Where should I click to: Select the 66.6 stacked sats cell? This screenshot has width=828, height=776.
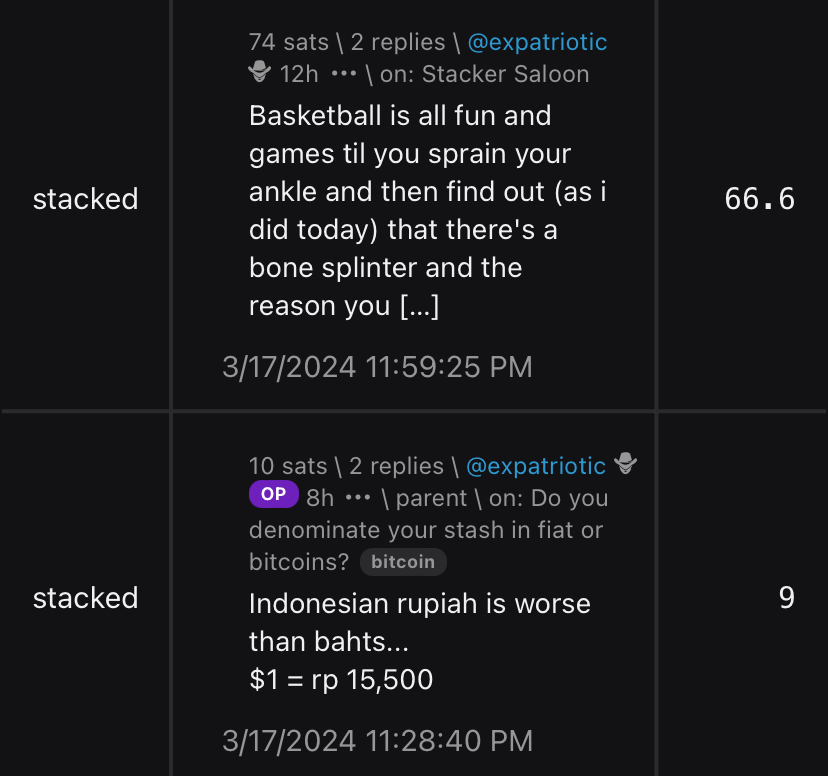(759, 199)
